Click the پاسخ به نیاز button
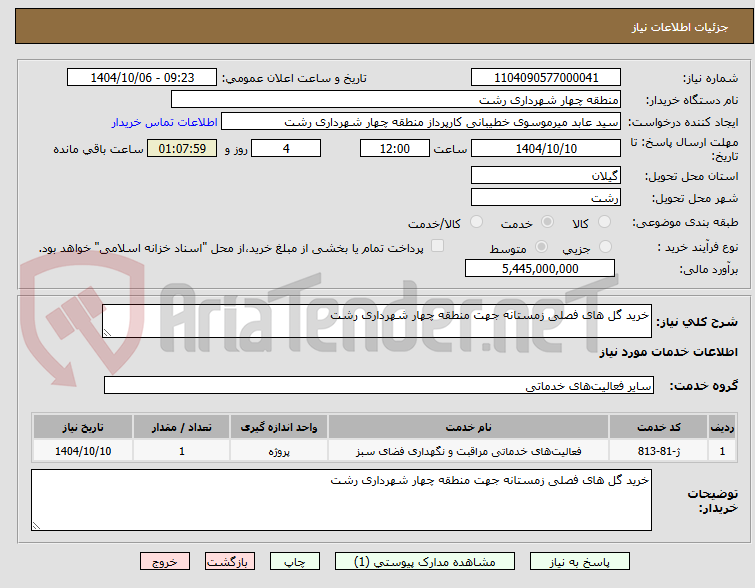This screenshot has height=588, width=755. pyautogui.click(x=580, y=562)
